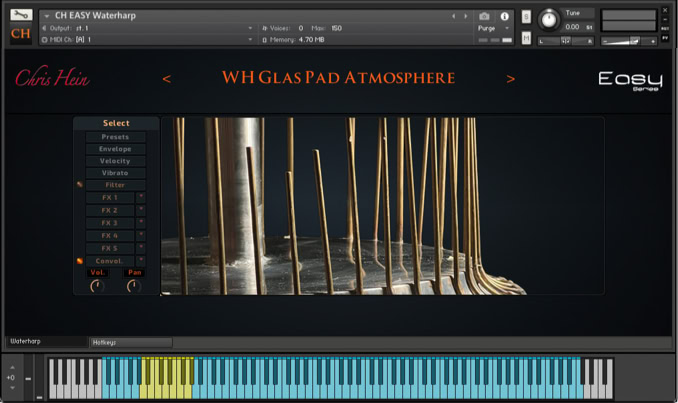This screenshot has width=678, height=403.
Task: Open the Presets page
Action: tap(115, 137)
